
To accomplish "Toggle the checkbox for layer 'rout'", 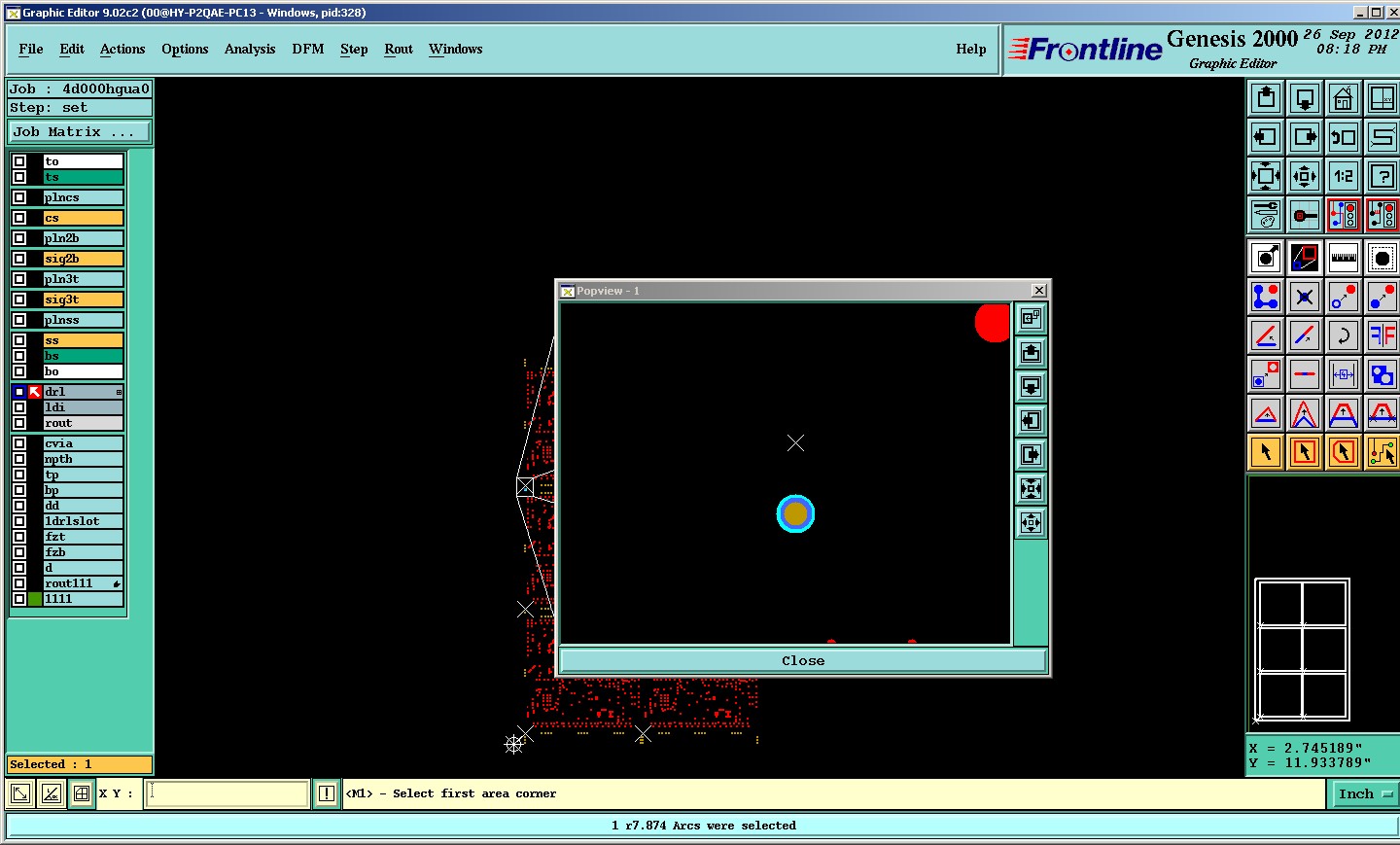I will [x=19, y=423].
